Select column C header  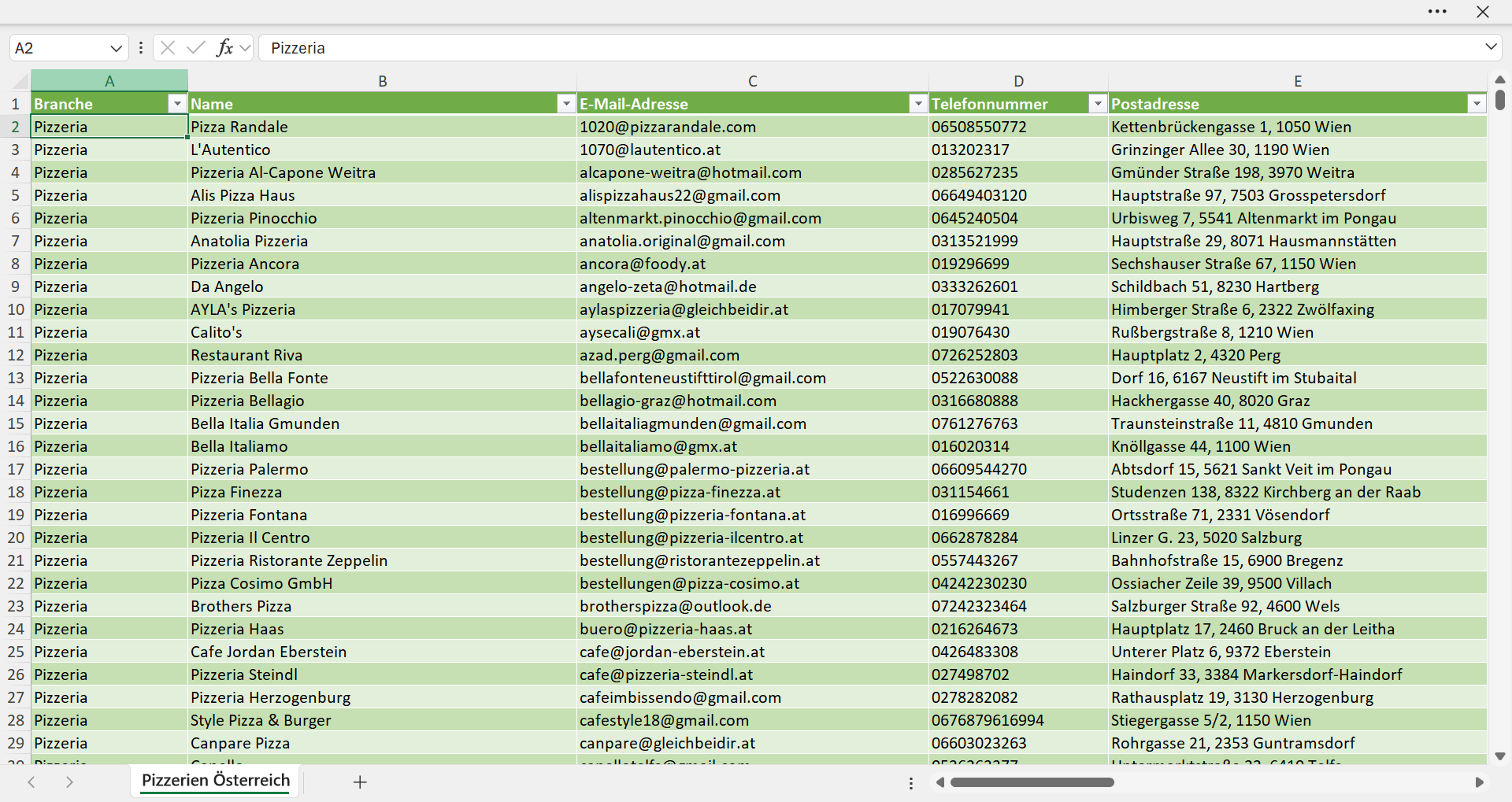click(753, 81)
